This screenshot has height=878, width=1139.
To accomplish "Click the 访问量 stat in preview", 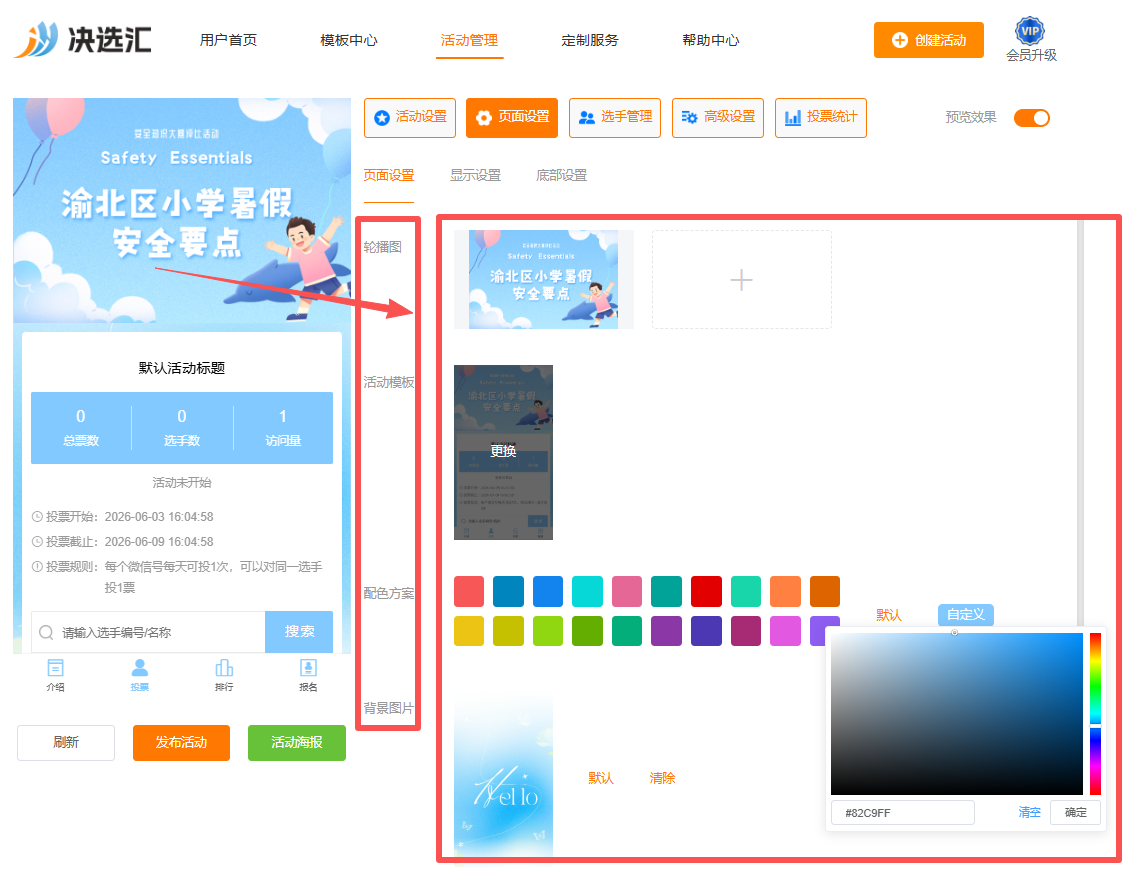I will 283,428.
